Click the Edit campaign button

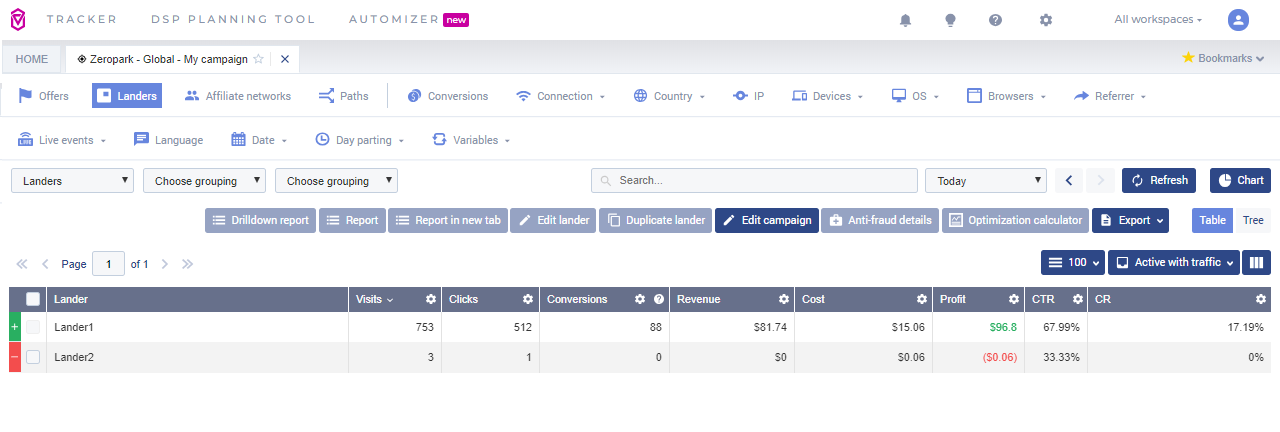point(766,220)
